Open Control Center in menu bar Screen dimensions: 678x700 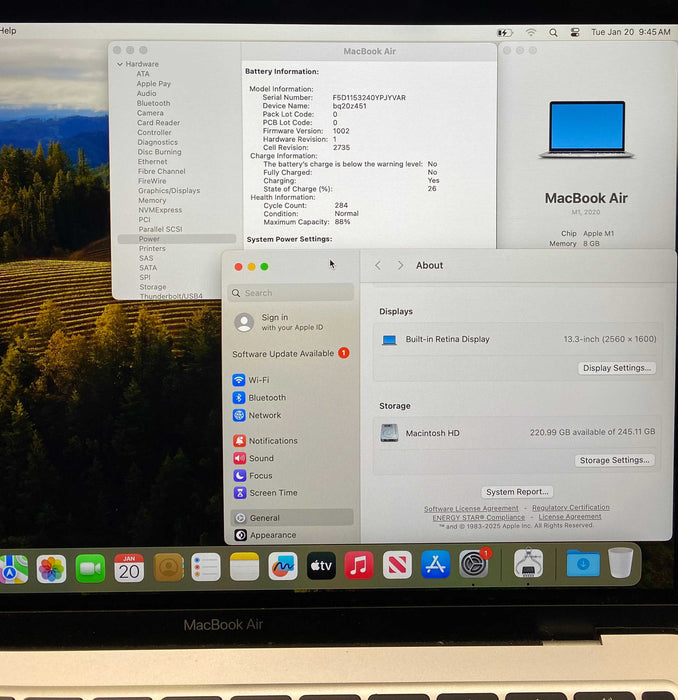(x=575, y=33)
